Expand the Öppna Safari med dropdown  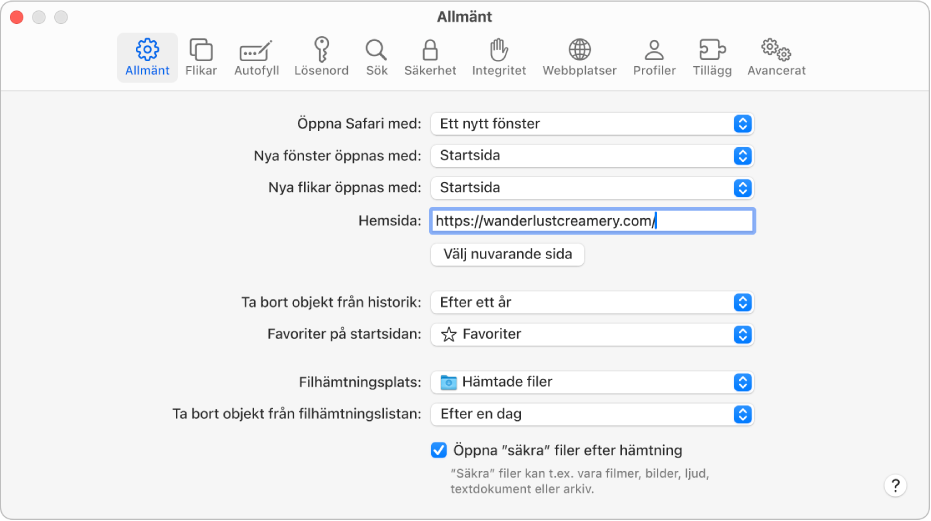coord(591,124)
